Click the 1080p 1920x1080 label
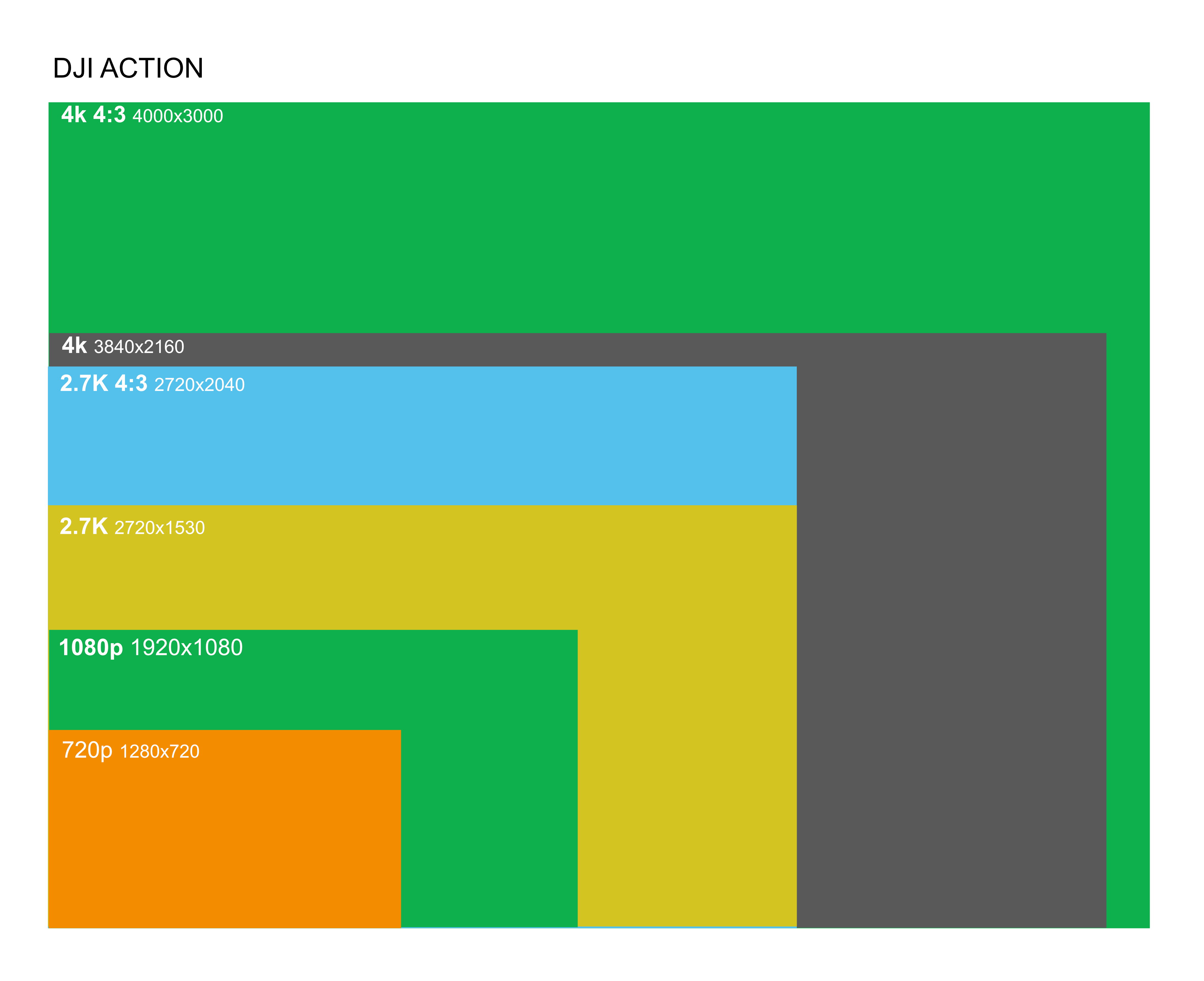 pos(150,648)
